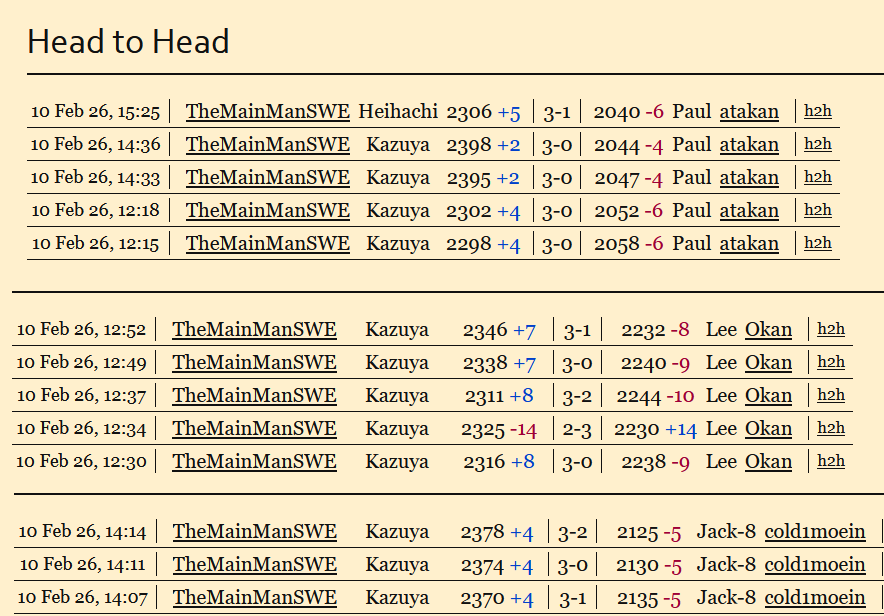Select the +14 rating change
Image resolution: width=884 pixels, height=616 pixels.
point(681,430)
